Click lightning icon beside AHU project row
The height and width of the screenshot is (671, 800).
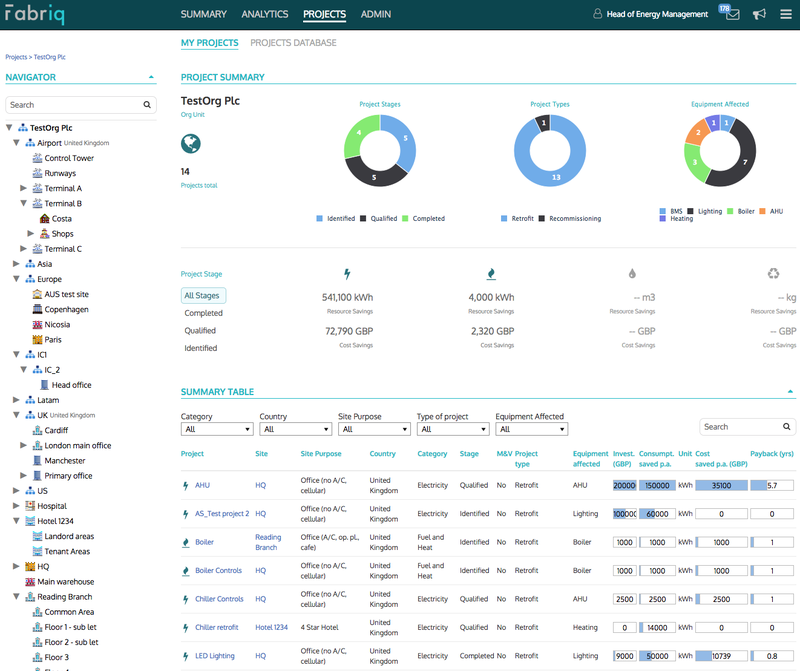click(186, 485)
